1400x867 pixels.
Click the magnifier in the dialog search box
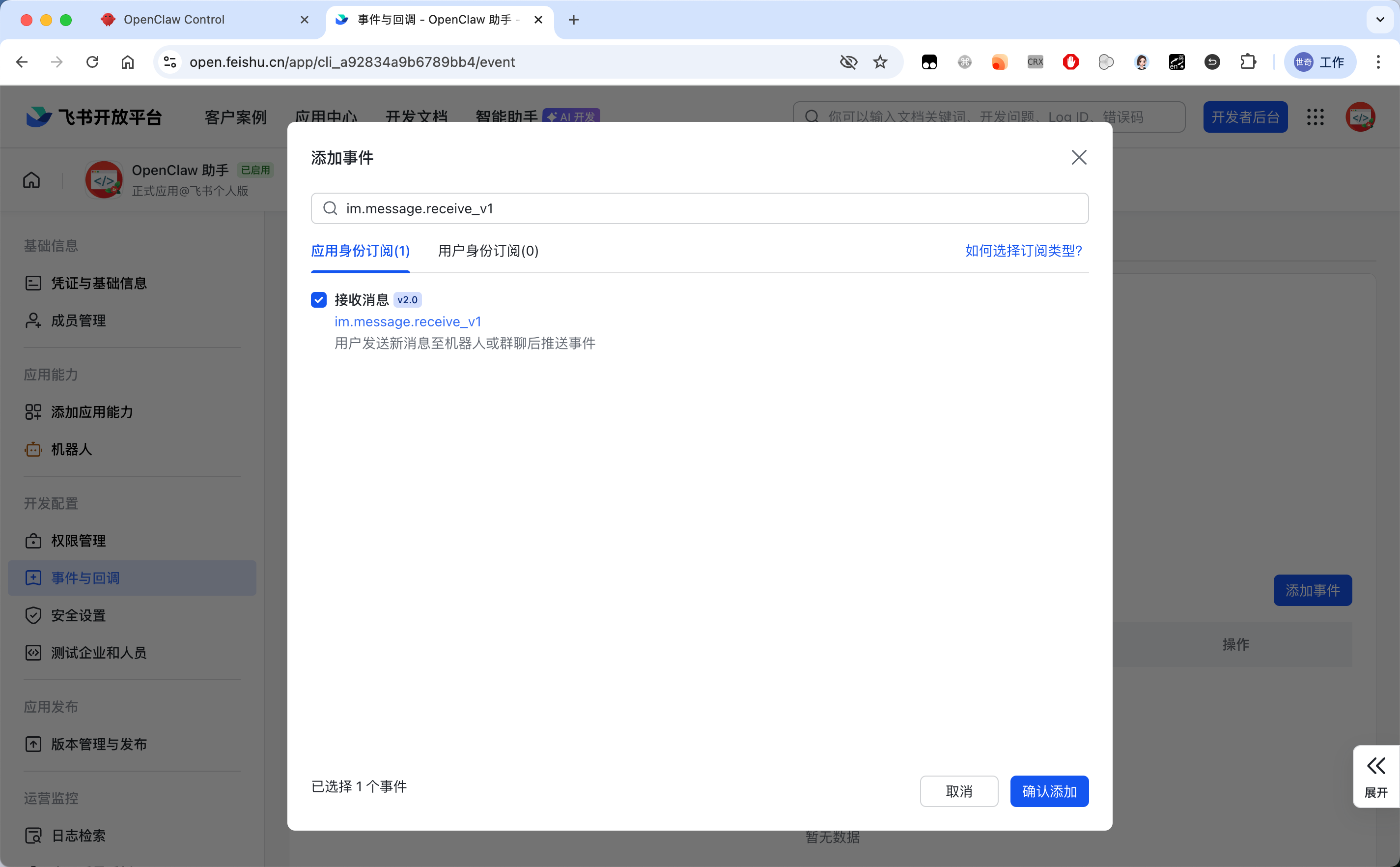tap(330, 208)
